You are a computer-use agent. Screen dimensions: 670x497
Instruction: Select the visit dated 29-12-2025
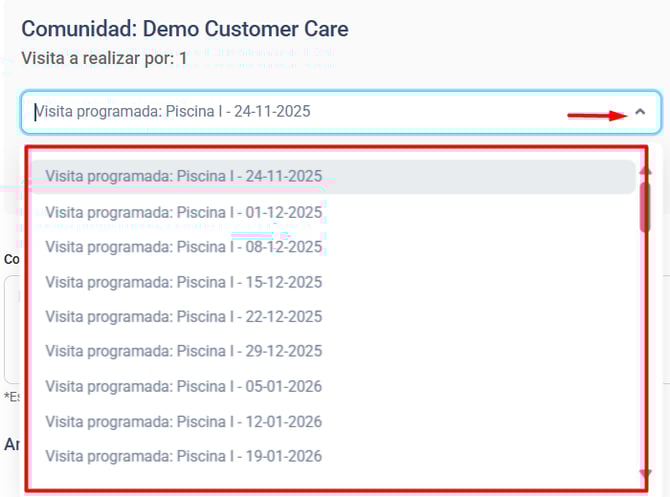184,352
